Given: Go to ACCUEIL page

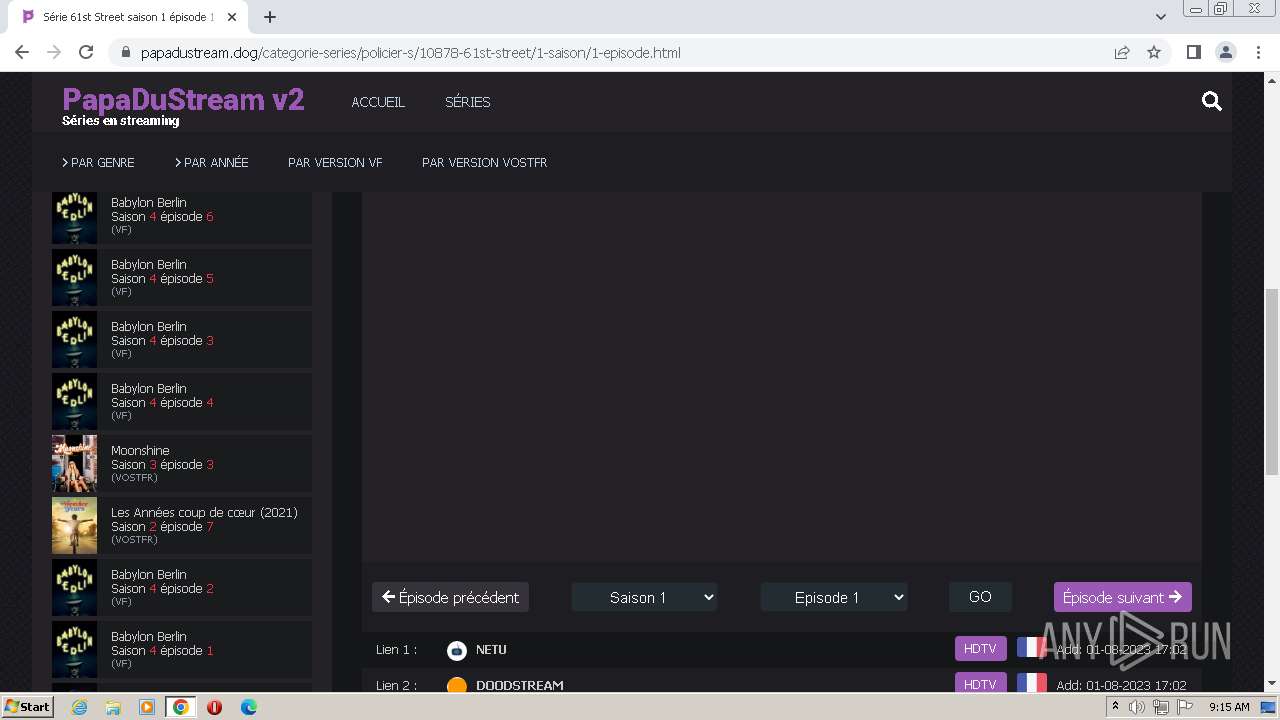Looking at the screenshot, I should tap(378, 102).
